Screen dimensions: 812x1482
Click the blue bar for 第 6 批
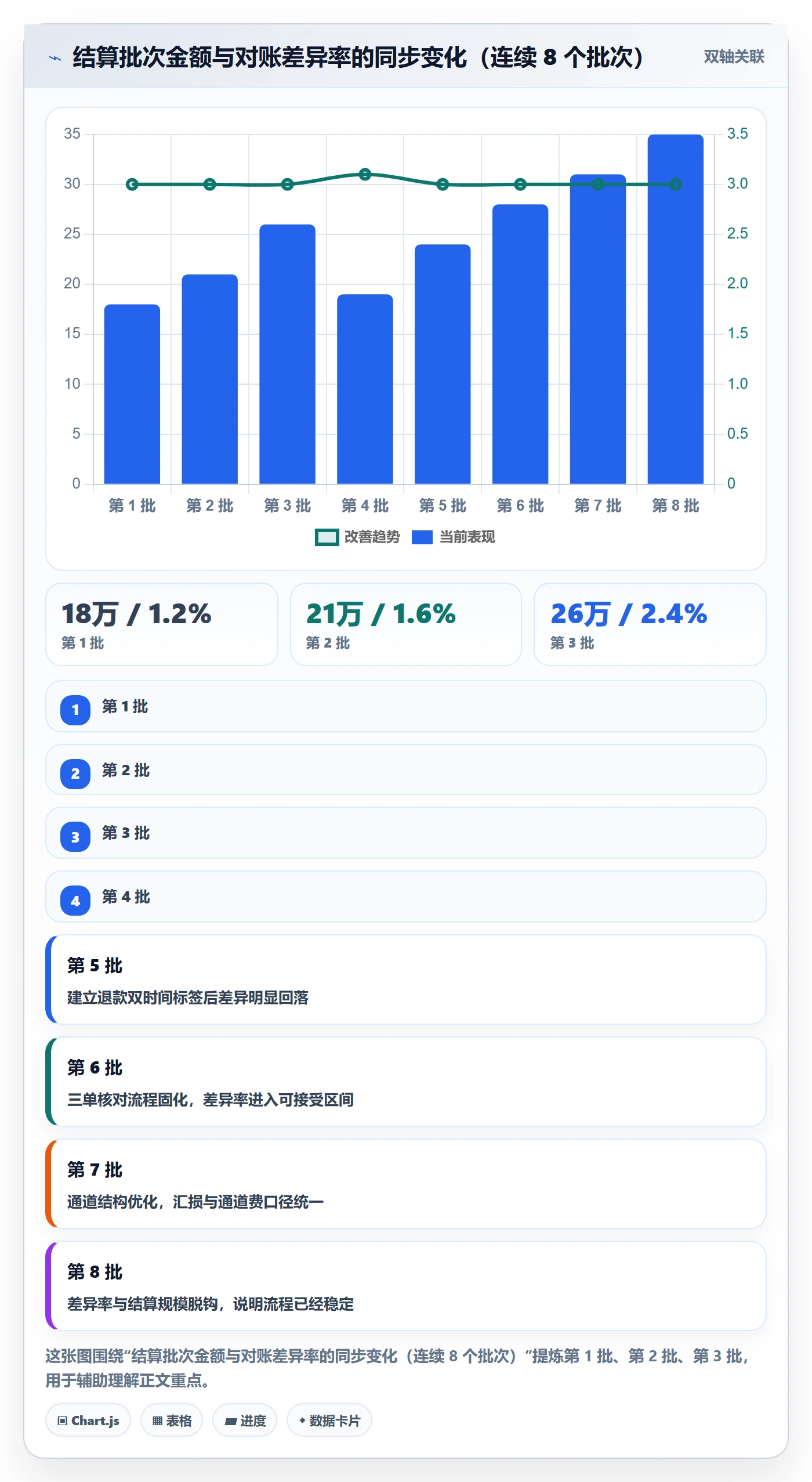click(520, 344)
